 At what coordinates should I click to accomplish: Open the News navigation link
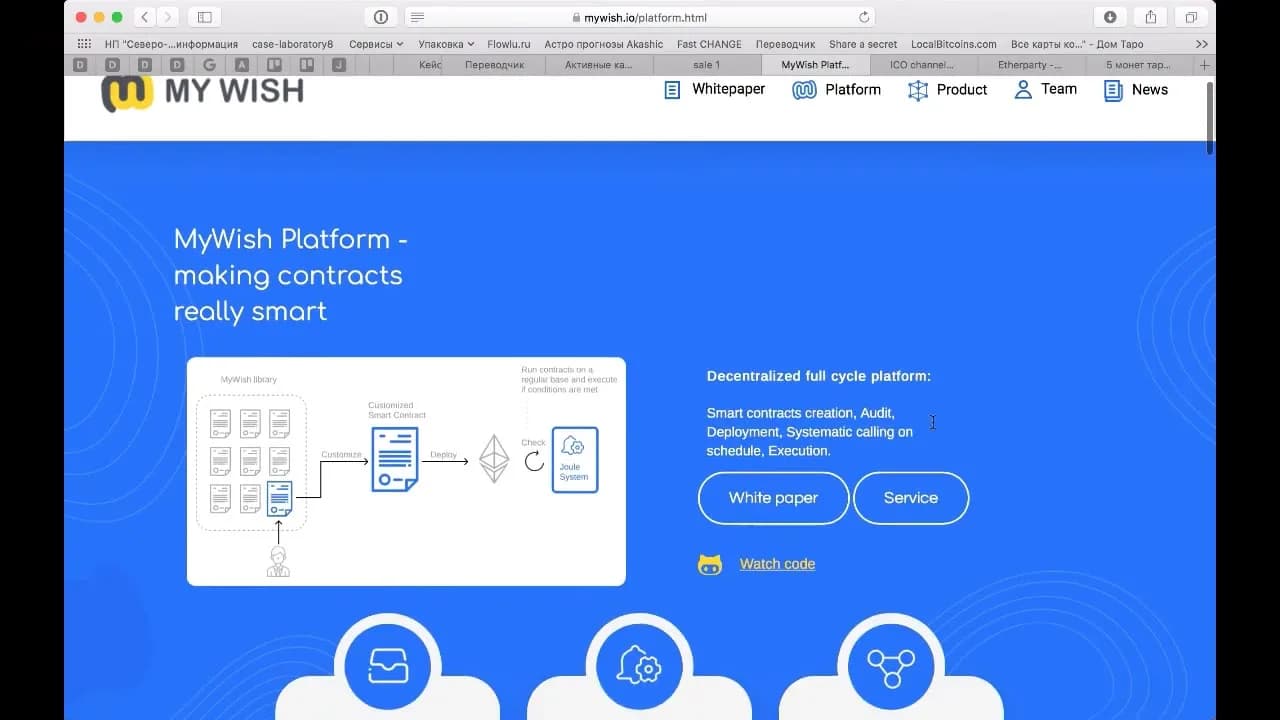(1150, 89)
